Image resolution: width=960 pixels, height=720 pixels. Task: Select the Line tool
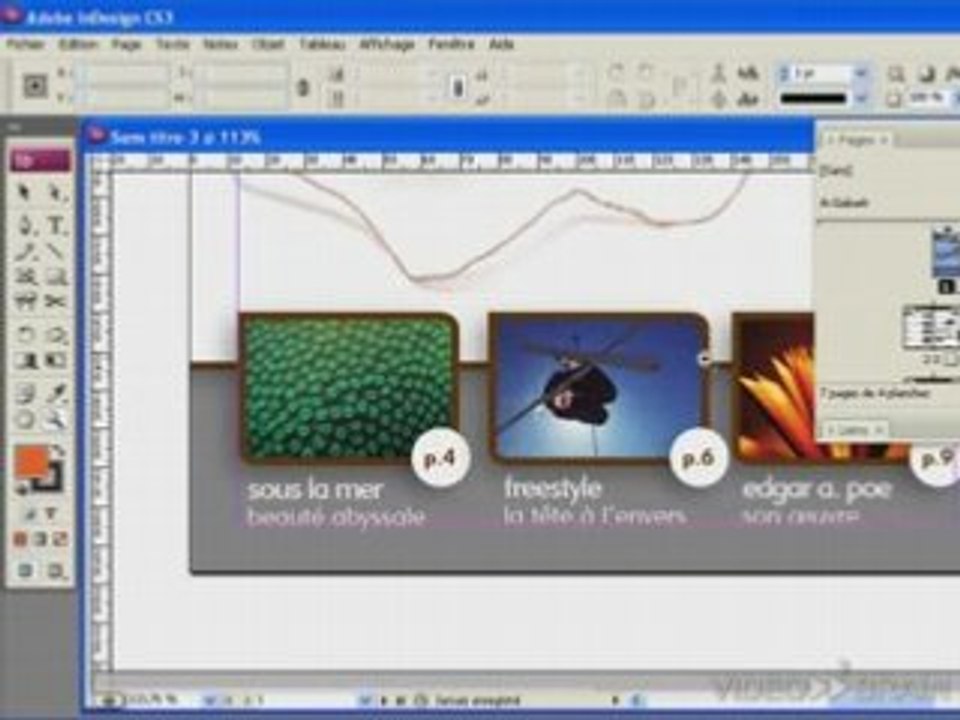(56, 251)
